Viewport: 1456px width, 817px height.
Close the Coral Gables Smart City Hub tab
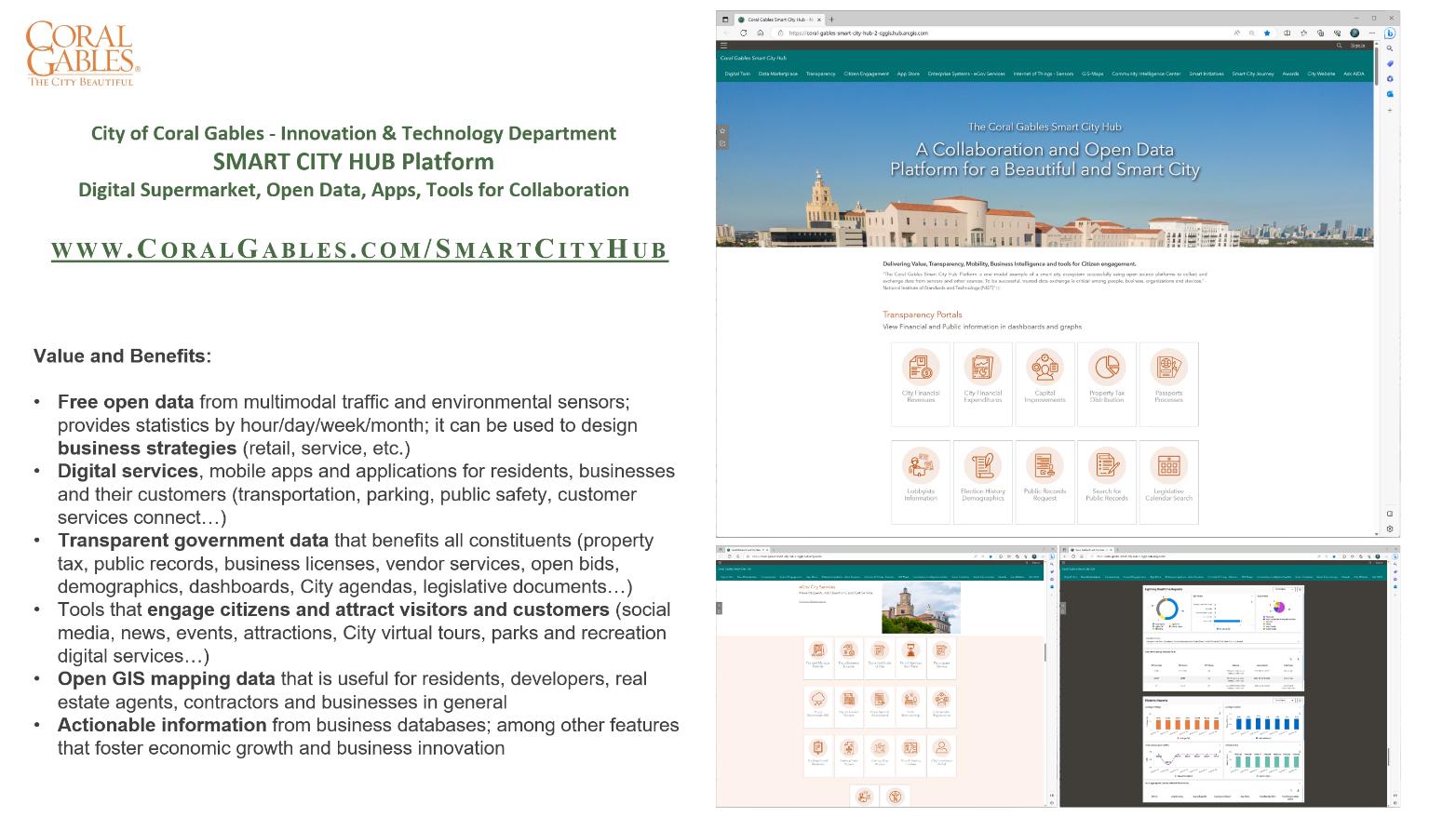coord(820,19)
